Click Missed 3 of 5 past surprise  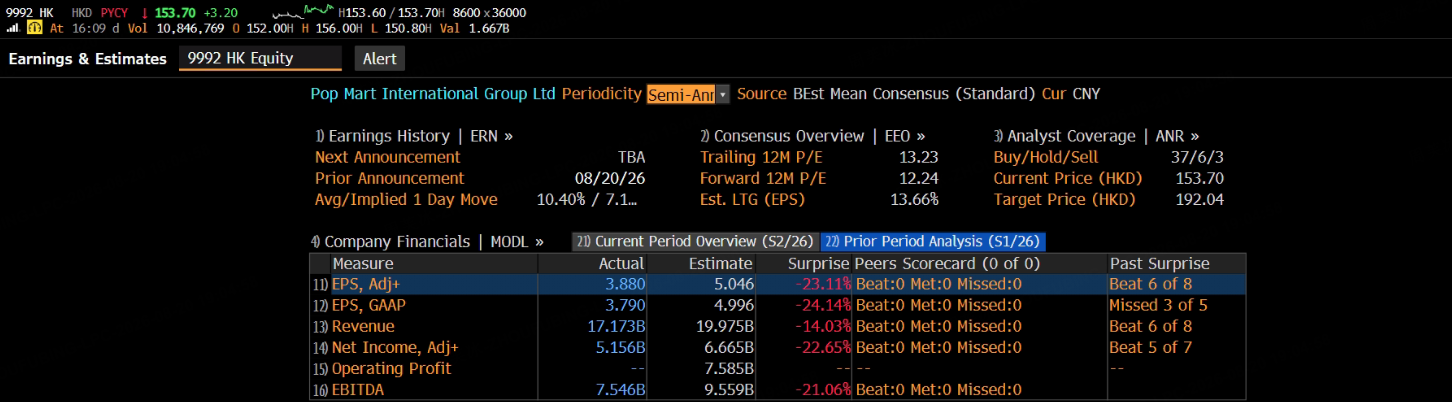coord(1158,306)
